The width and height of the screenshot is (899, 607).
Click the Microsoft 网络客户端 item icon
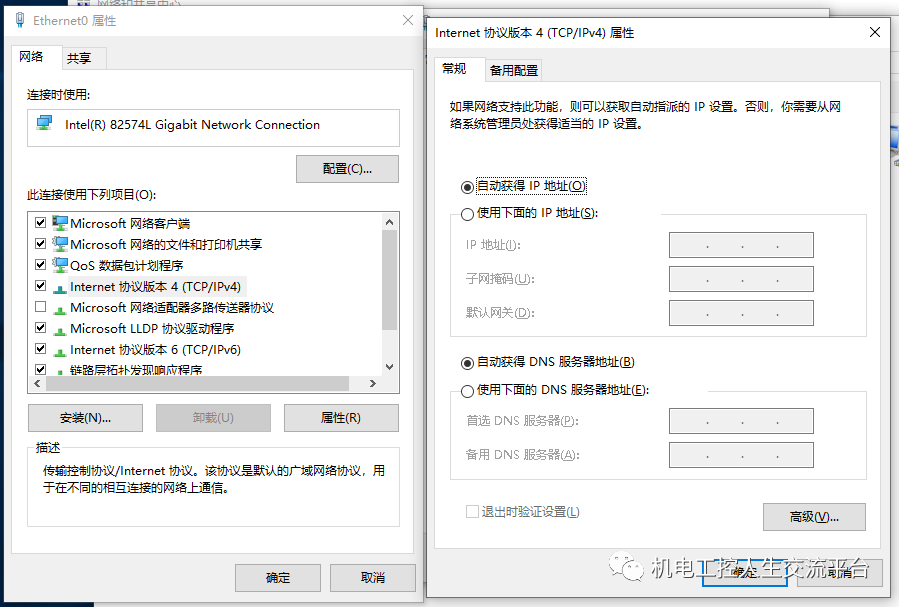[x=60, y=223]
